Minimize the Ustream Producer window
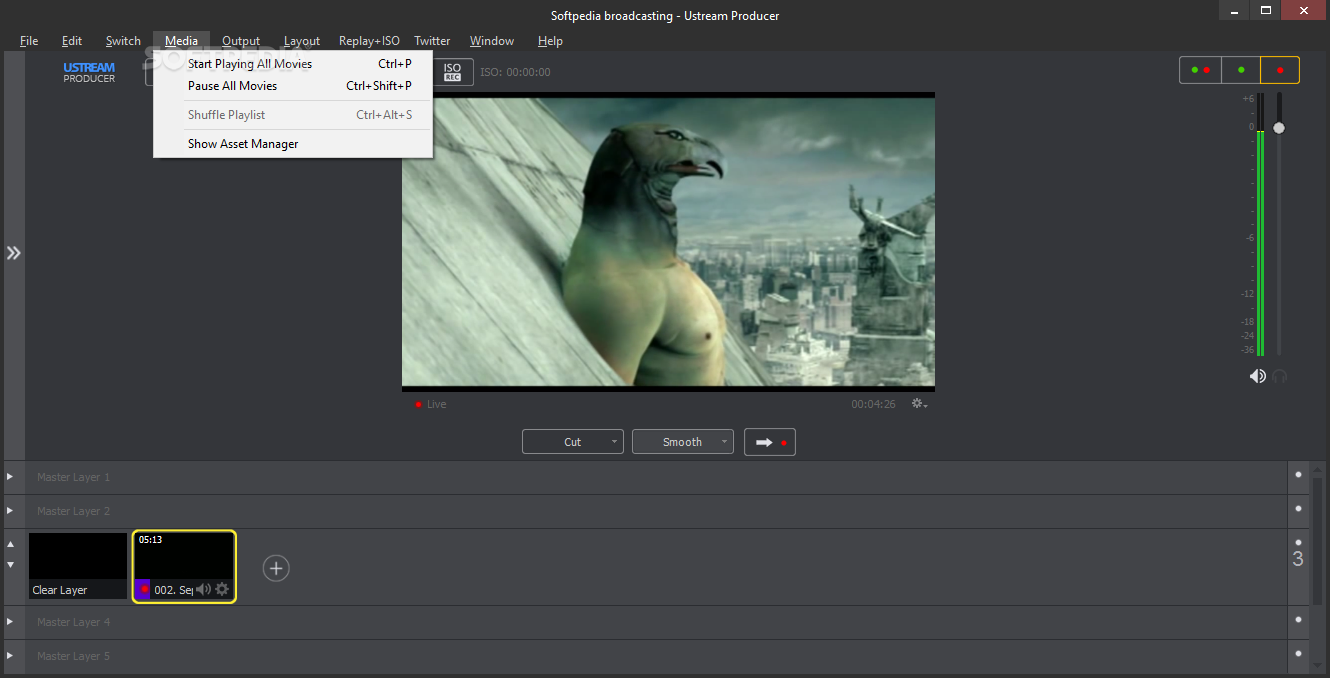 click(1236, 10)
